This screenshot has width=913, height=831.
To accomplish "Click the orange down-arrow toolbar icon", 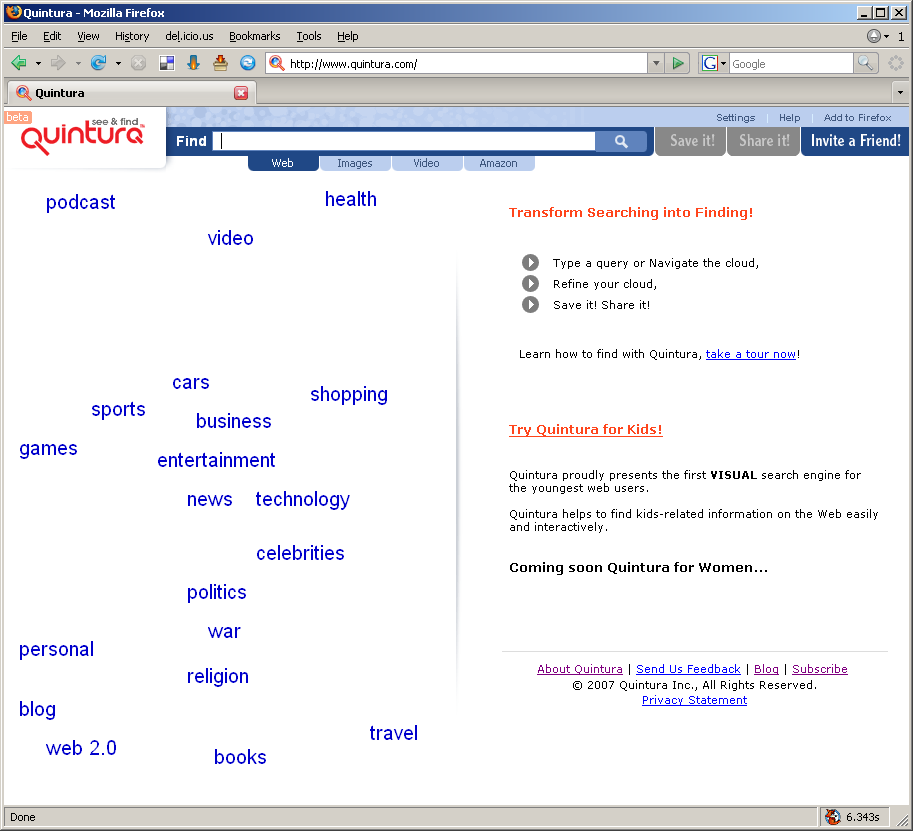I will (x=193, y=63).
